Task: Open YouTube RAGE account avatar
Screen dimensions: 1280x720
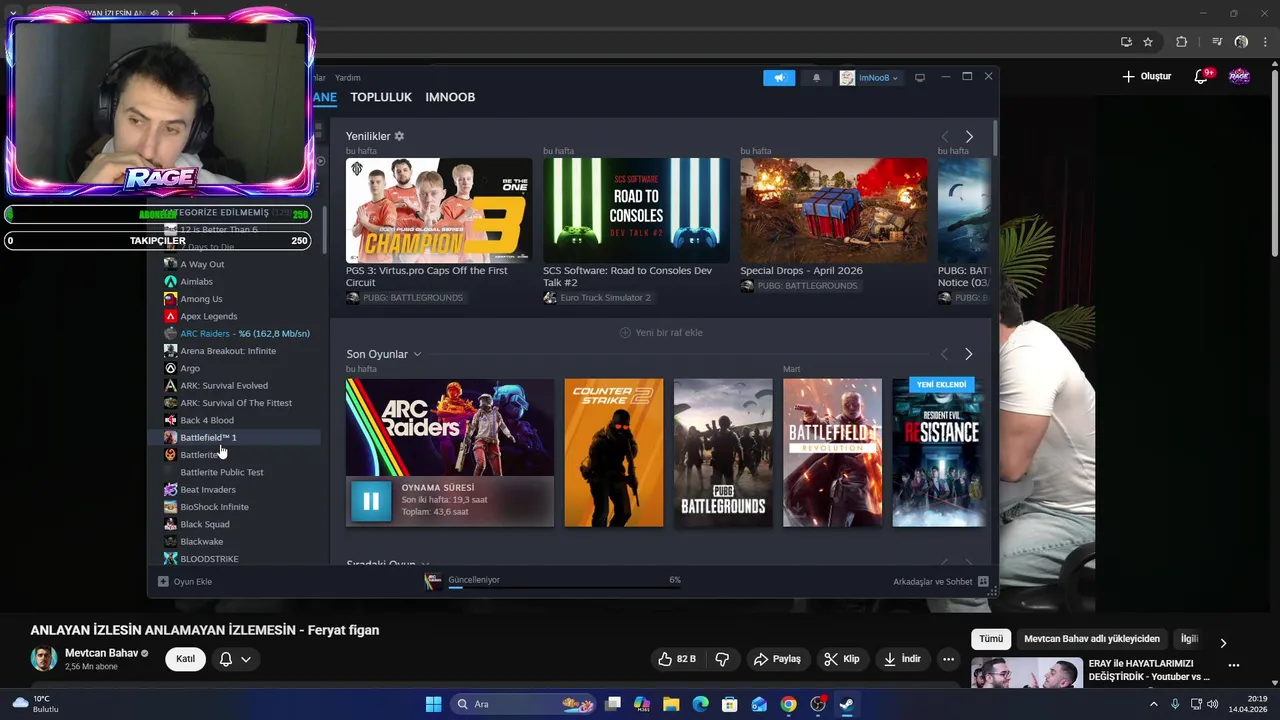Action: tap(1239, 77)
